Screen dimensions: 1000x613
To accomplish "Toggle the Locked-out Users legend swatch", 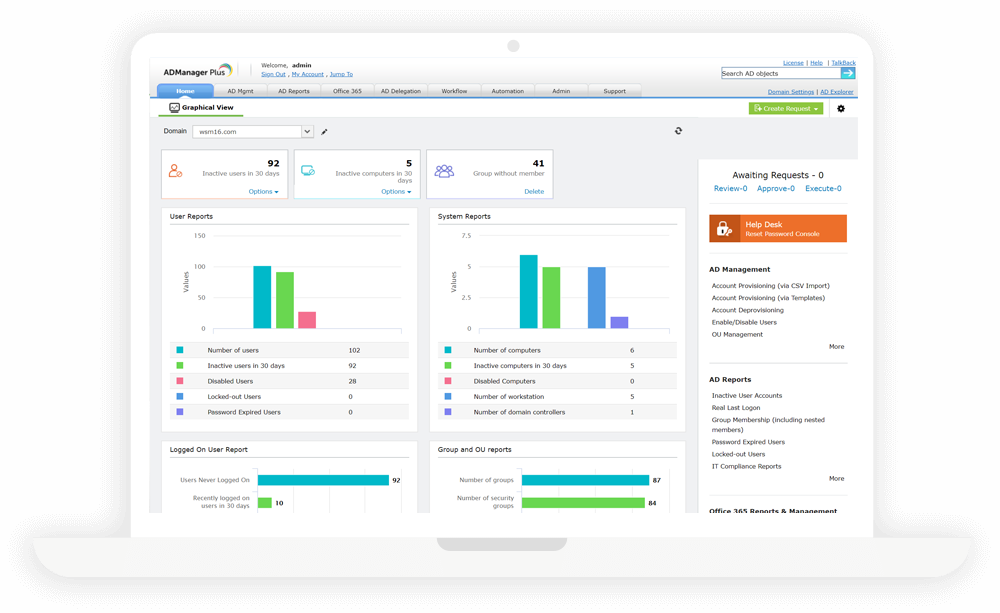I will click(x=180, y=396).
